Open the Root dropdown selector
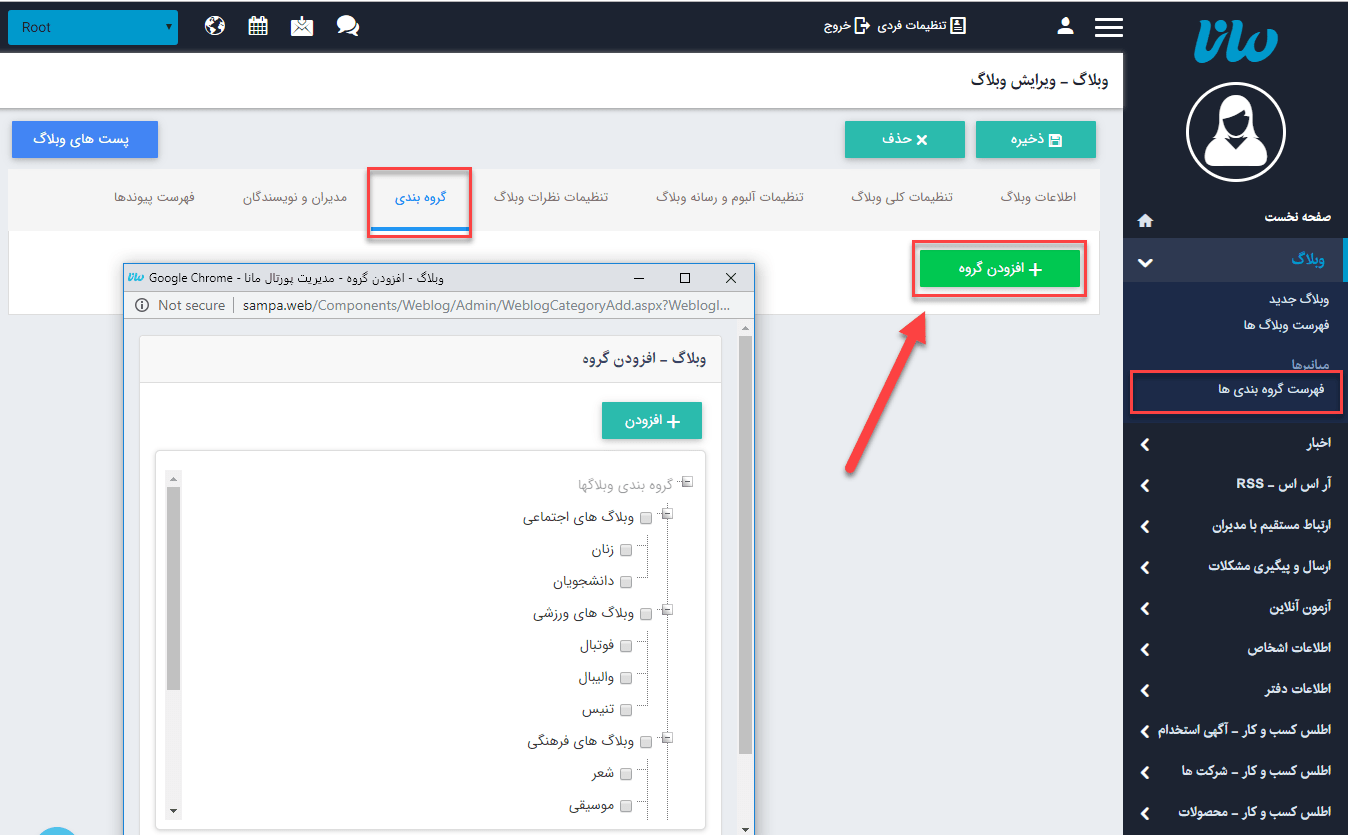The width and height of the screenshot is (1348, 835). click(92, 28)
